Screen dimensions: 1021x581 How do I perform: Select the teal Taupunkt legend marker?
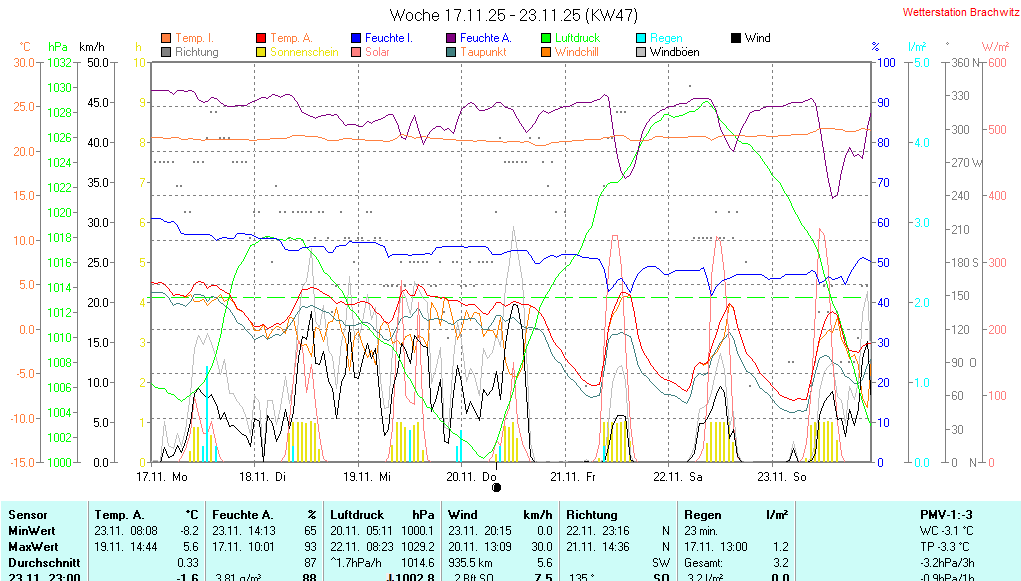(x=451, y=52)
